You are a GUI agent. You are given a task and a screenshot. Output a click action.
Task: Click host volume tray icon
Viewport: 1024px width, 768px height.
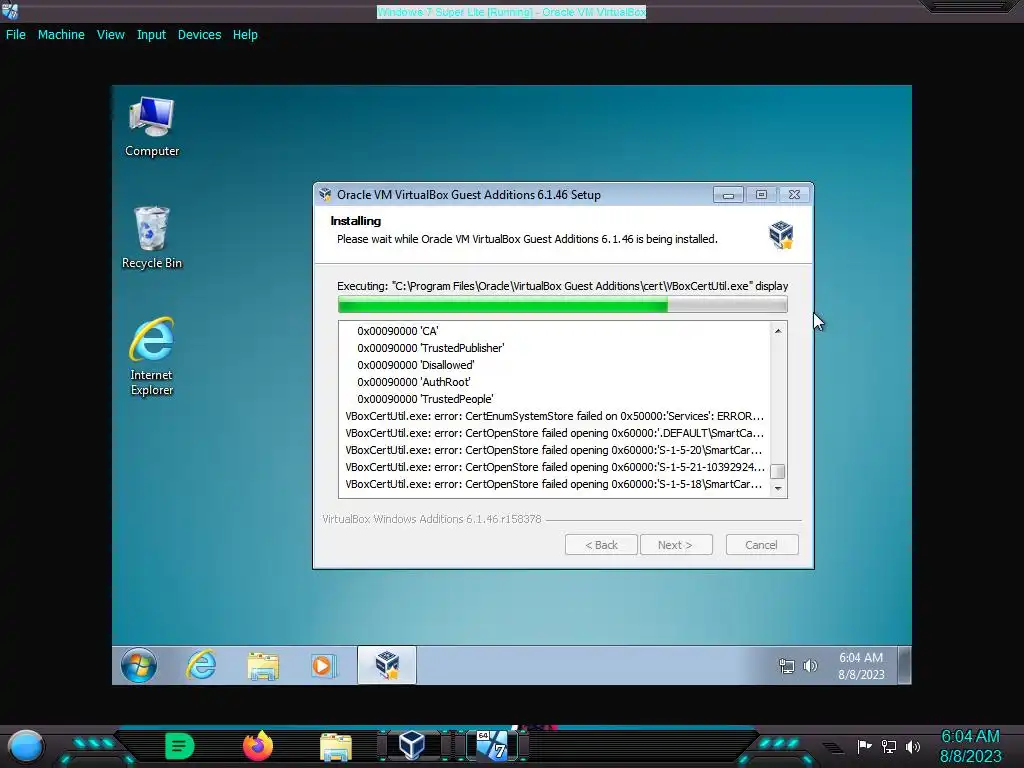pyautogui.click(x=913, y=746)
